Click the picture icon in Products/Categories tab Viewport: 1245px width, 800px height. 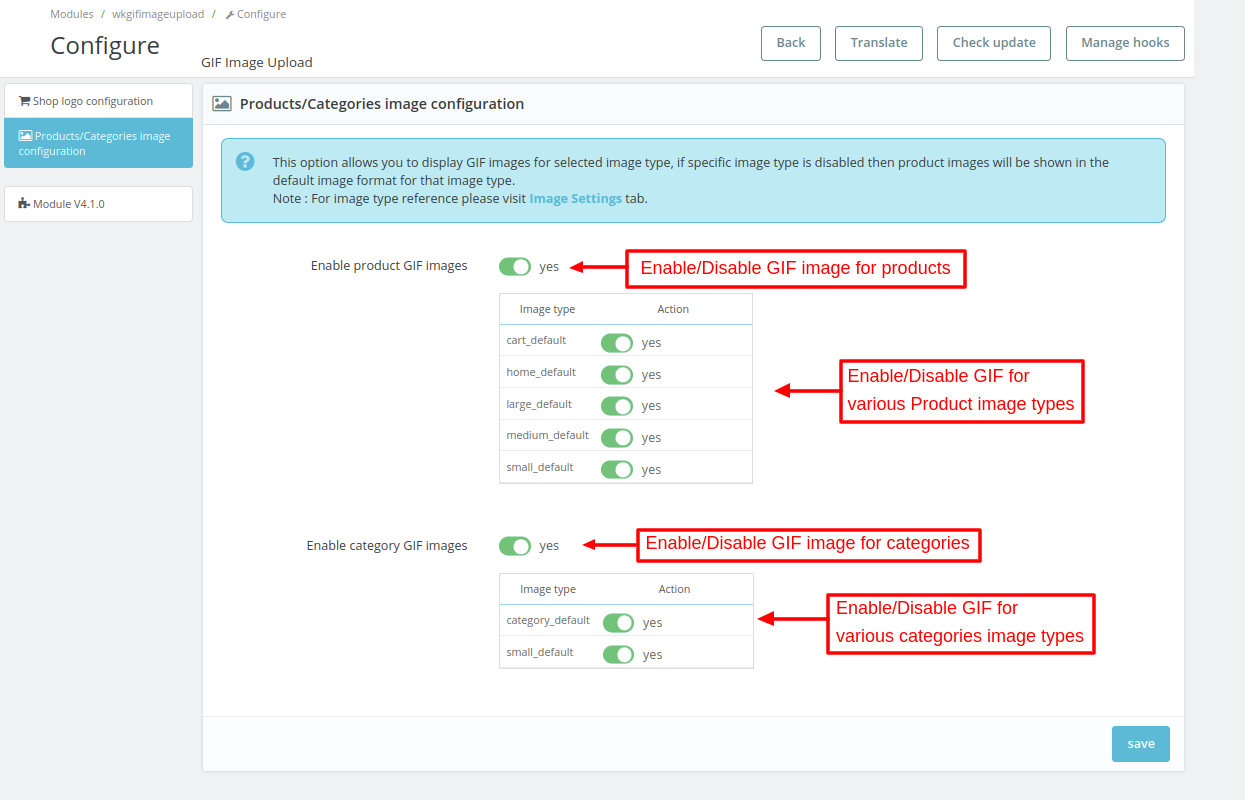tap(26, 136)
